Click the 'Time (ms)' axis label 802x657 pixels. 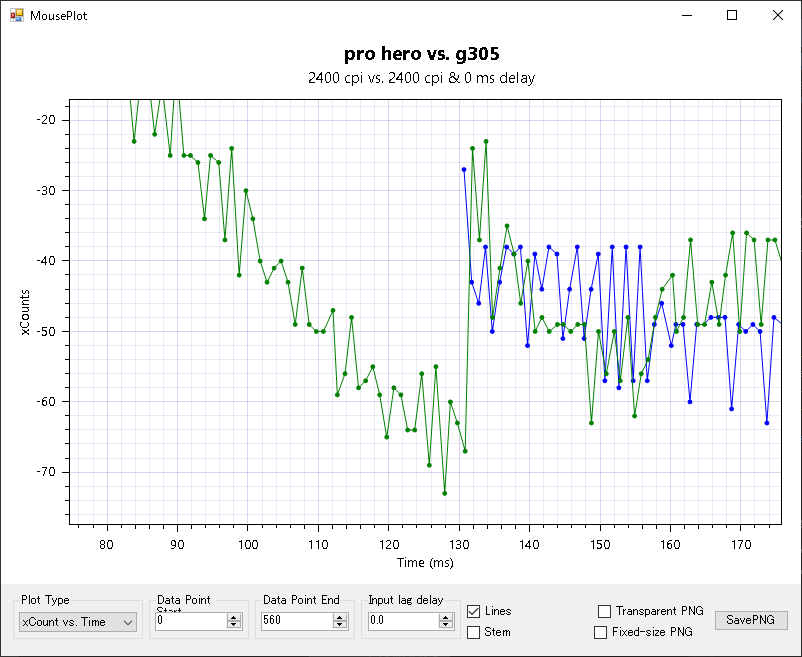point(425,563)
